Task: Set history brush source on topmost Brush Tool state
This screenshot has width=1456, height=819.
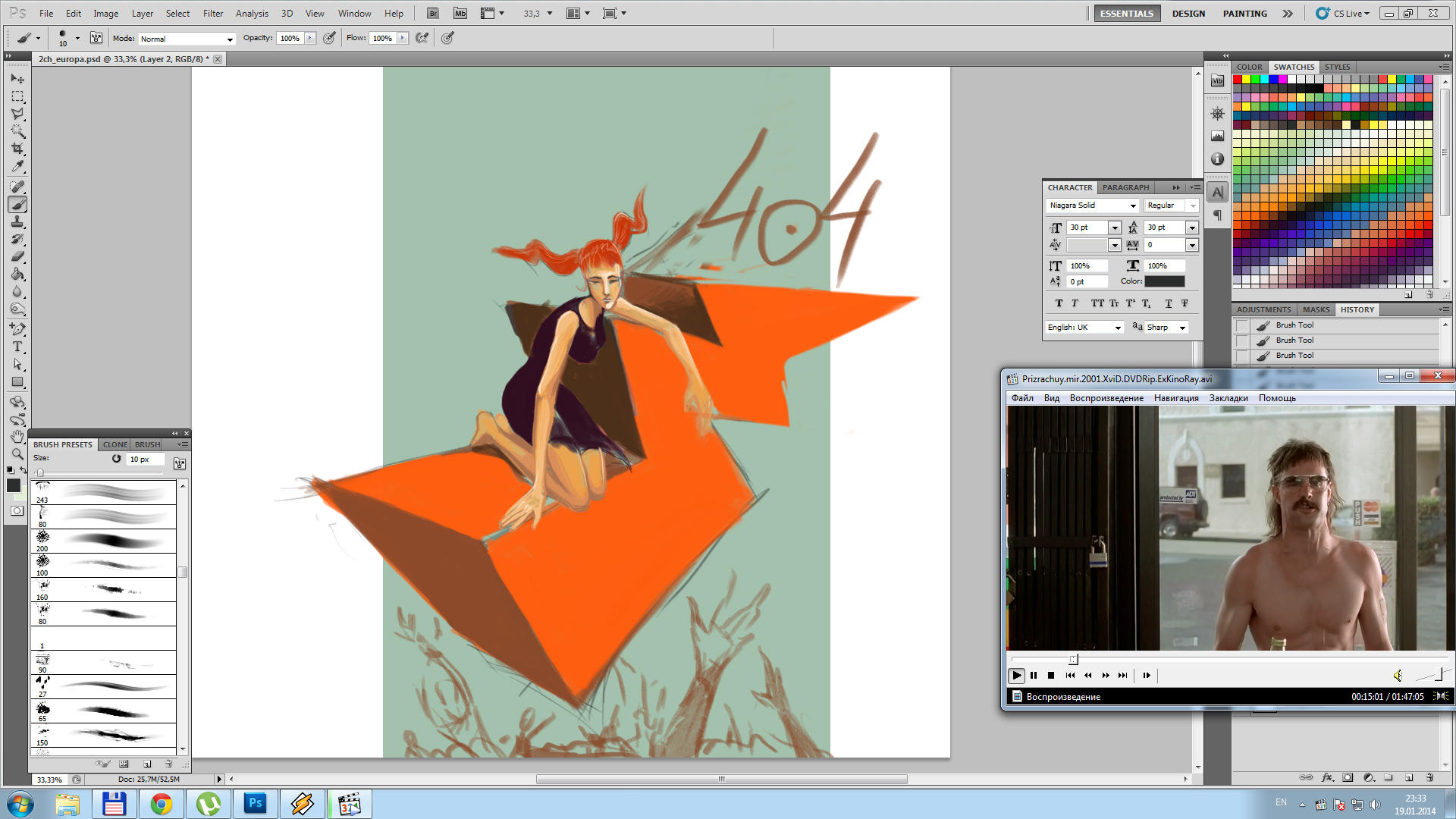Action: click(x=1241, y=325)
